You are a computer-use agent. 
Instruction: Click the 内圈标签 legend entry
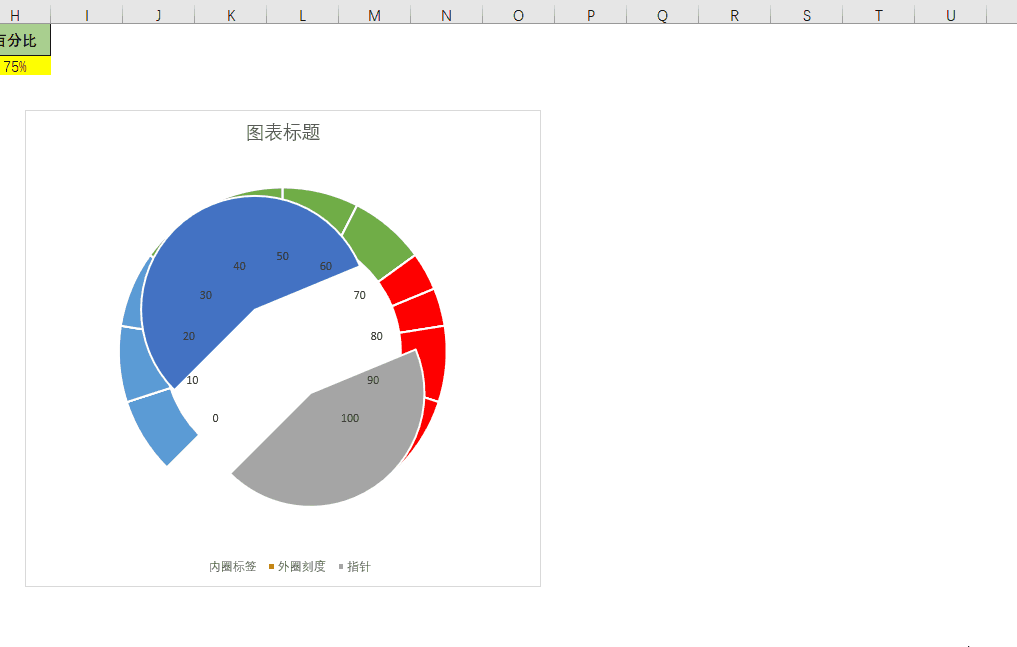232,567
